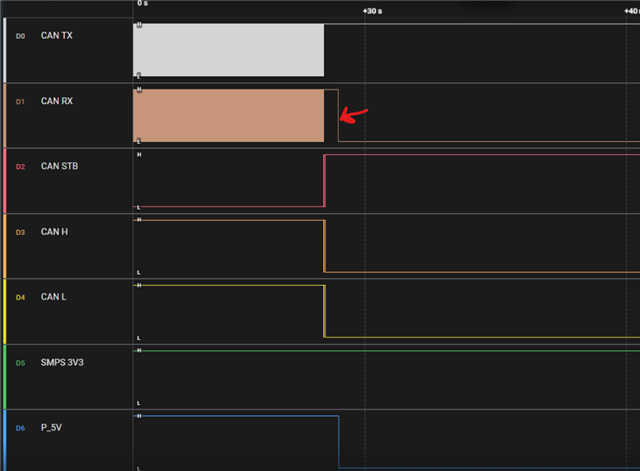The width and height of the screenshot is (640, 471).
Task: Select the CAN RX channel label
Action: (x=57, y=101)
